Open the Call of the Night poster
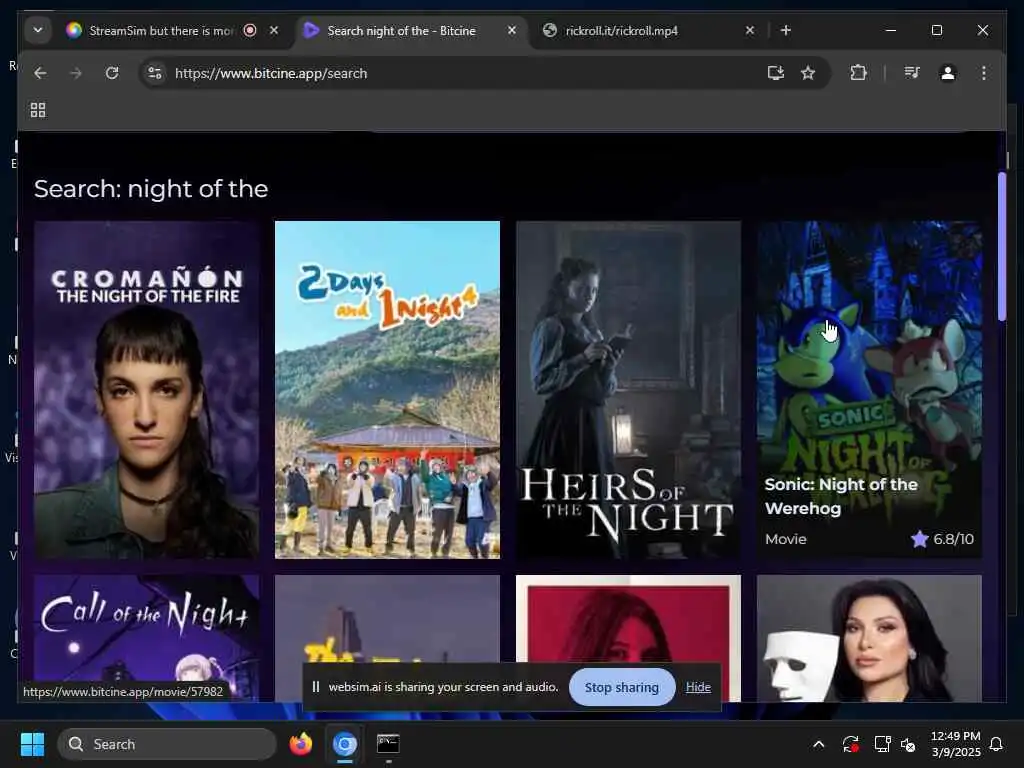 pyautogui.click(x=146, y=639)
